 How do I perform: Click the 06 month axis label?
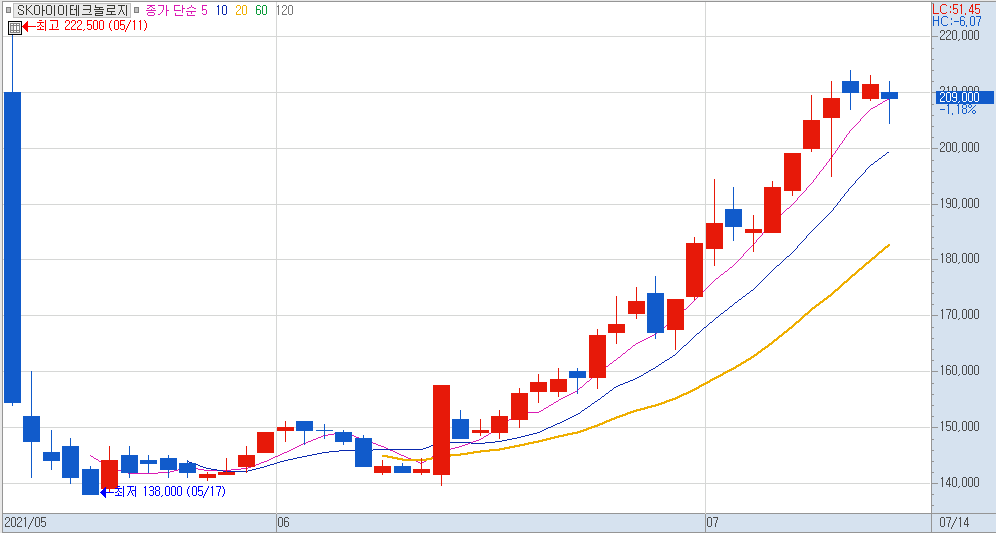[x=283, y=523]
